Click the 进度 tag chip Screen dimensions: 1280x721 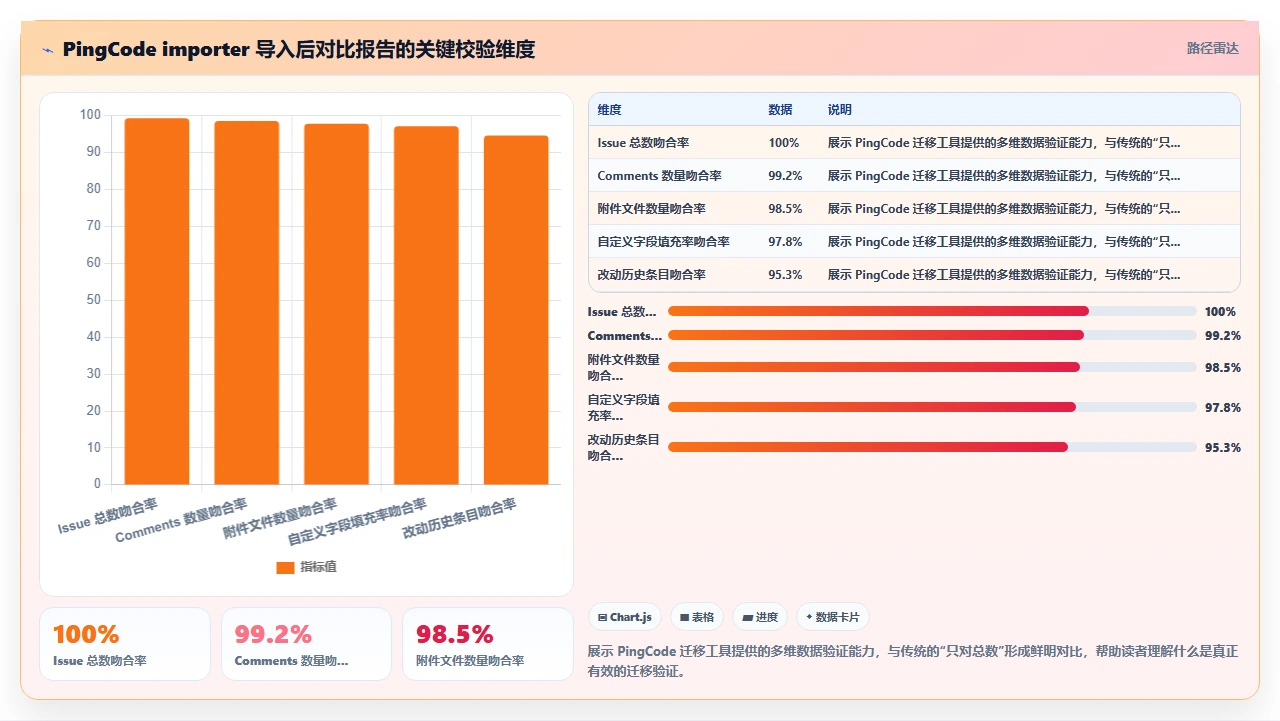[x=760, y=617]
